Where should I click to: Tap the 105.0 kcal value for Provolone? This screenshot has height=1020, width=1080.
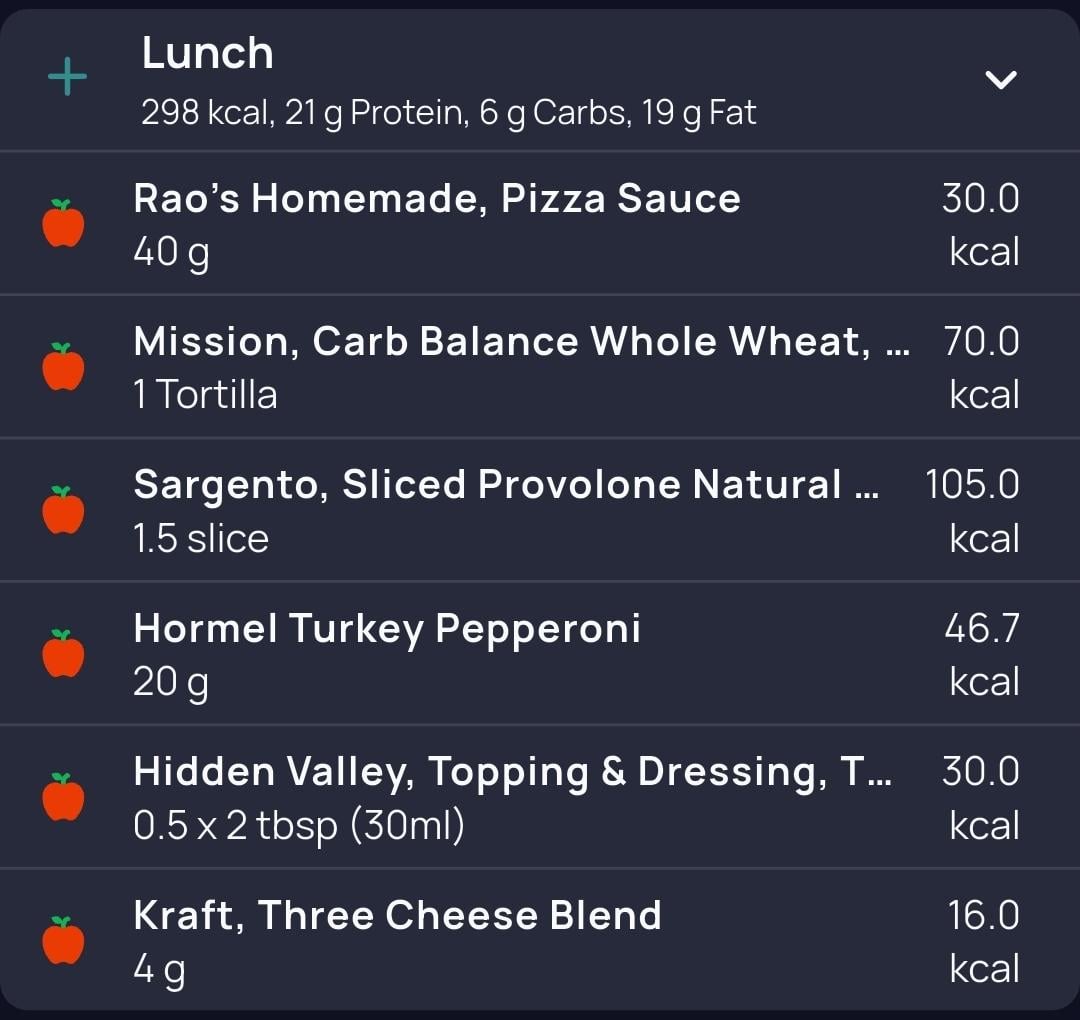pos(972,510)
